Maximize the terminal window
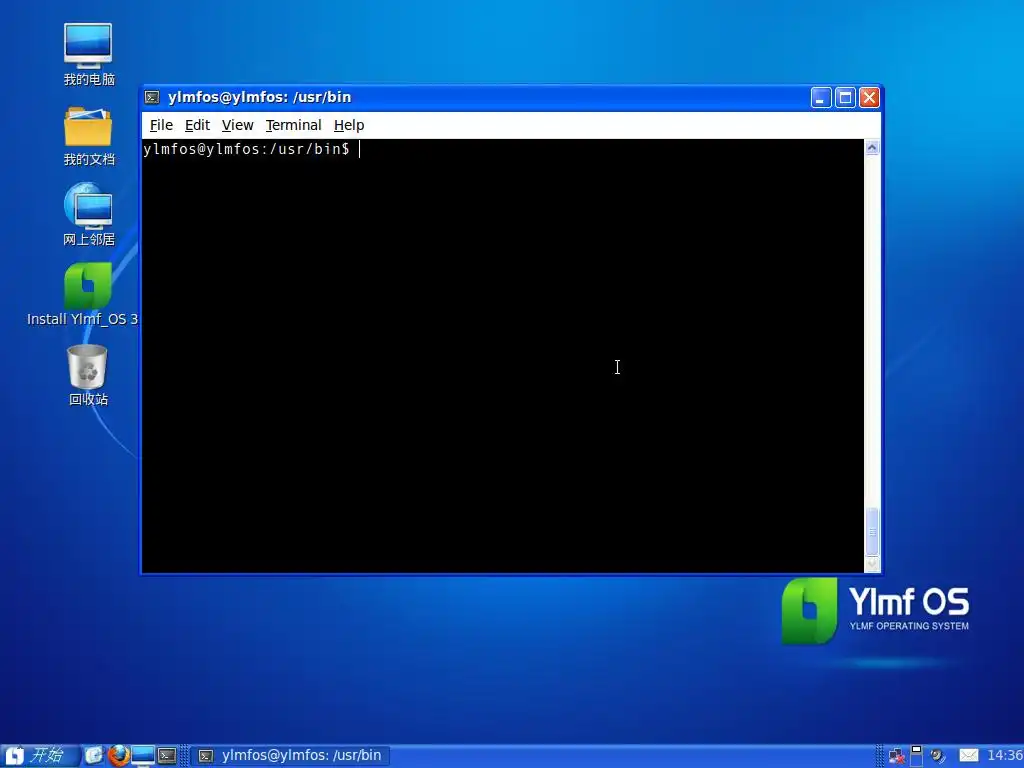The width and height of the screenshot is (1024, 768). pos(845,97)
